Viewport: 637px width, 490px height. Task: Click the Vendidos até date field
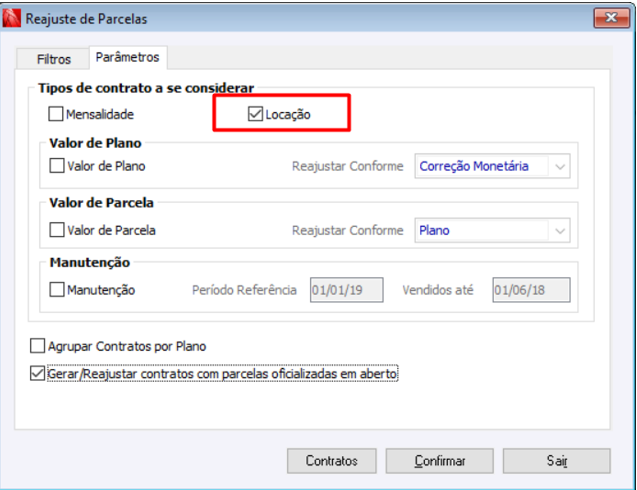[530, 290]
